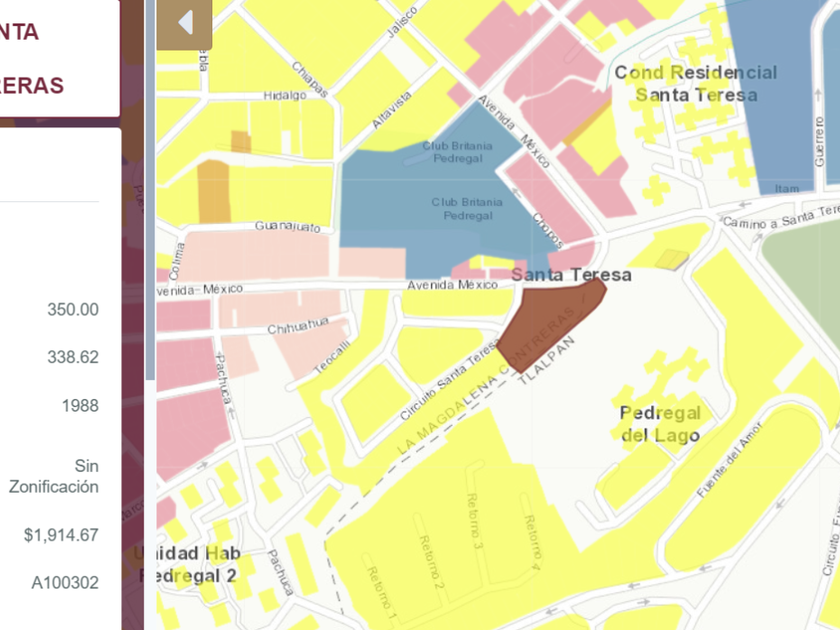Viewport: 840px width, 630px height.
Task: Click the Jalisco street label
Action: pos(402,22)
